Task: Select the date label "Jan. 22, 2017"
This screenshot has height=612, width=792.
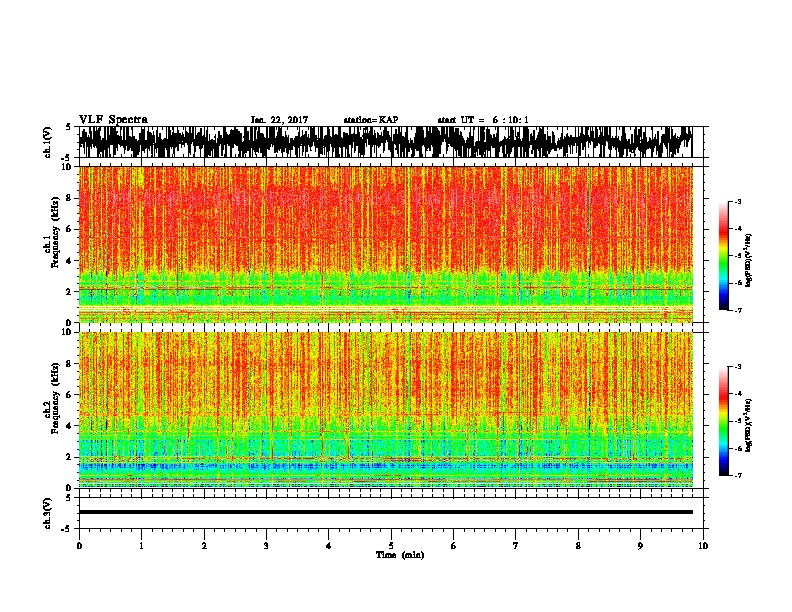Action: (279, 120)
